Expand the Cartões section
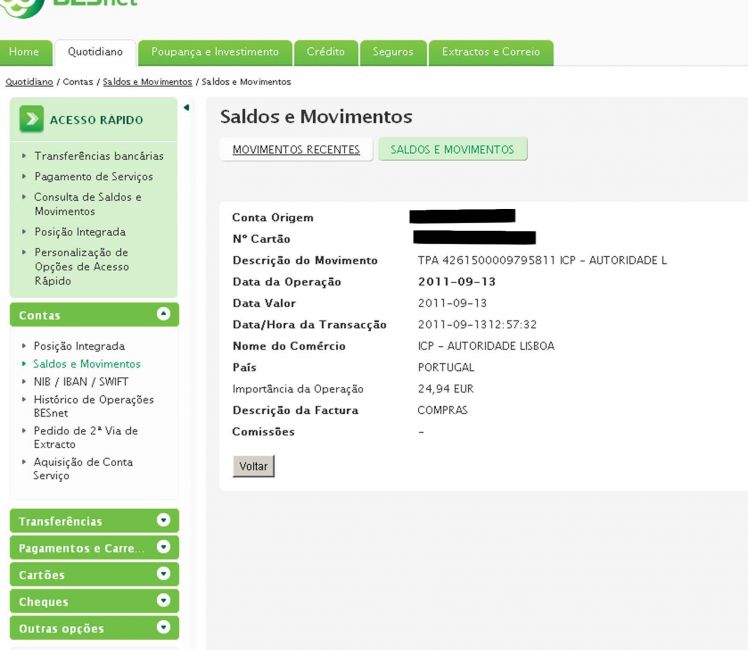 pos(163,573)
